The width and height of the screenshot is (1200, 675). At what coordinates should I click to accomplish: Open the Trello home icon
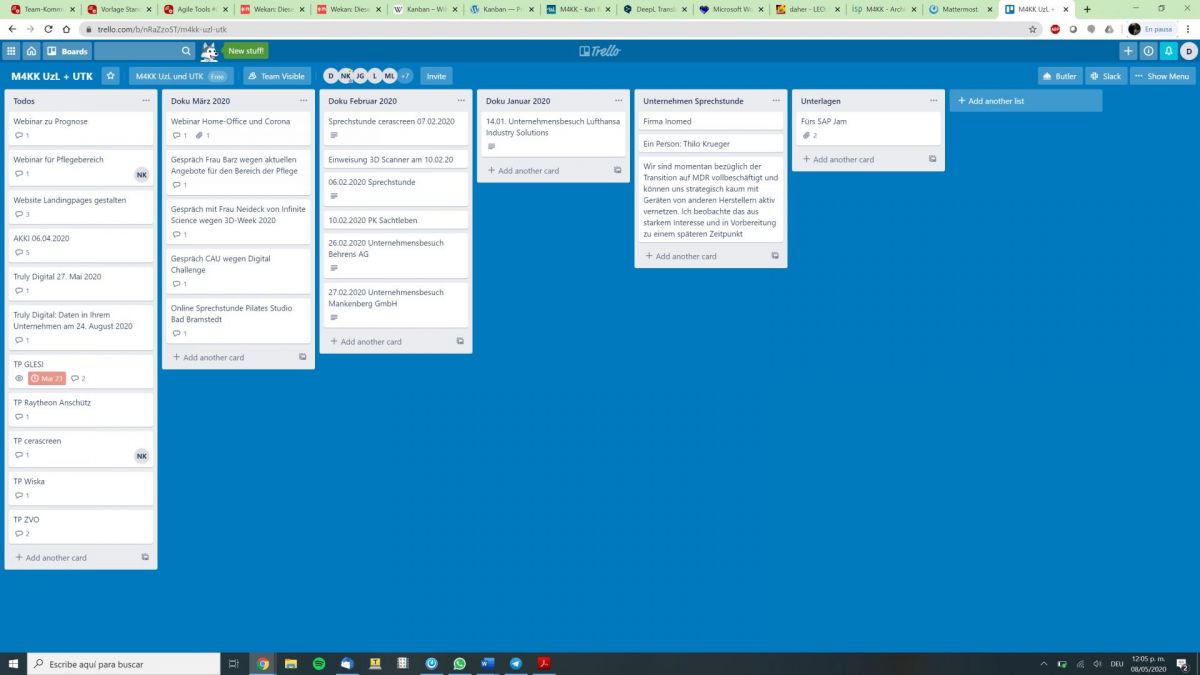(31, 51)
